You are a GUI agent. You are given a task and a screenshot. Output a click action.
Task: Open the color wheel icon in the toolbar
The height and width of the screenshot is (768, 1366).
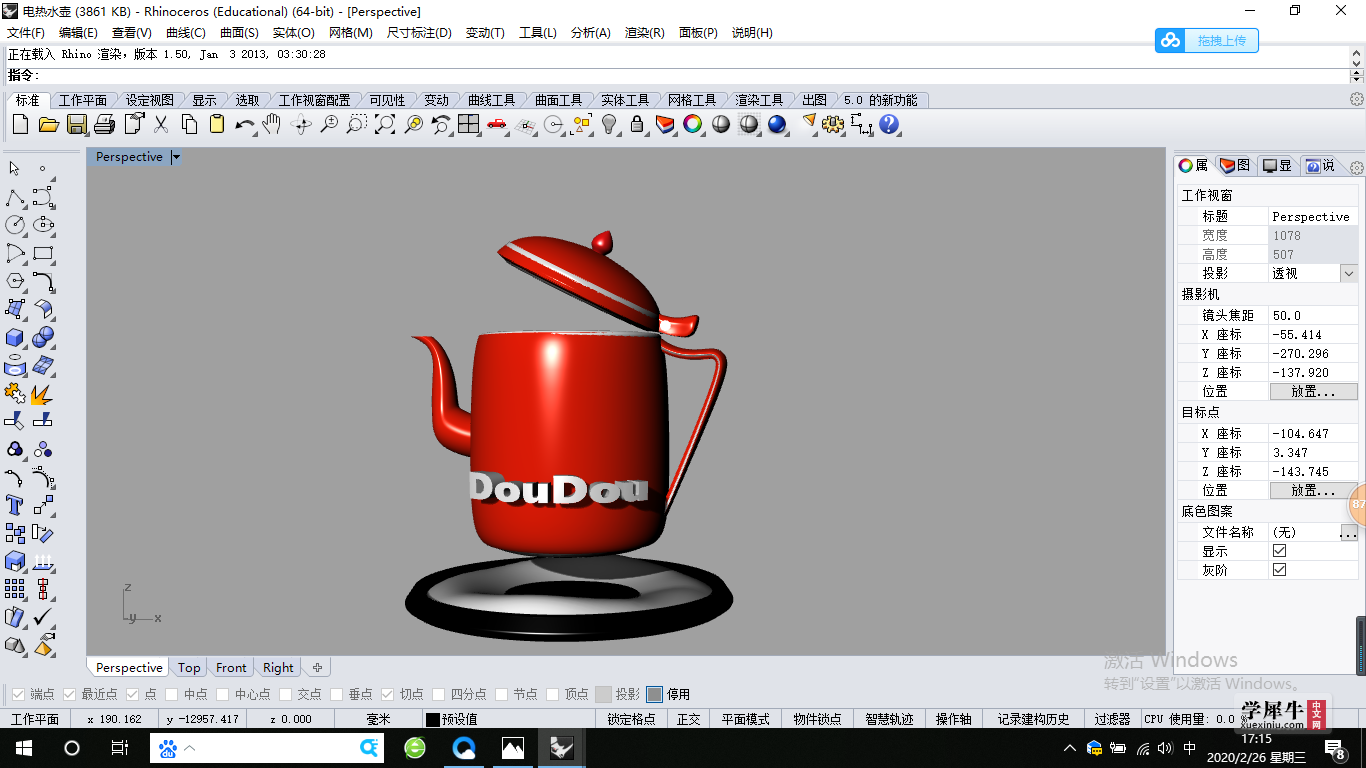pyautogui.click(x=693, y=124)
